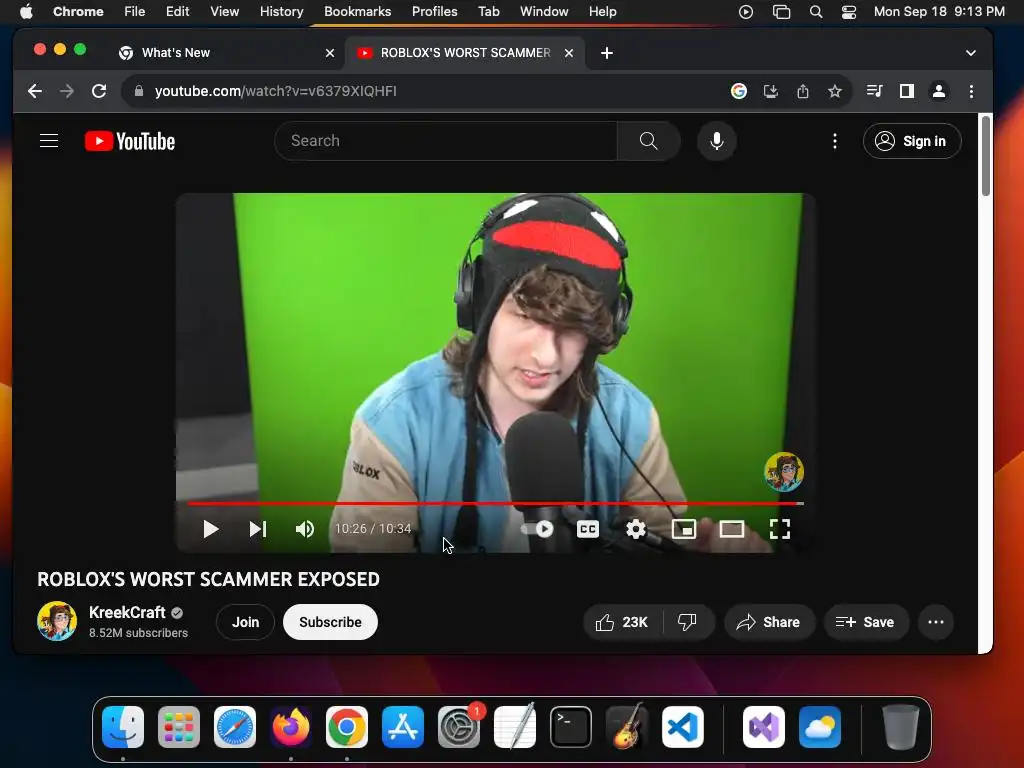The width and height of the screenshot is (1024, 768).
Task: Launch Finder from the dock
Action: coord(123,727)
